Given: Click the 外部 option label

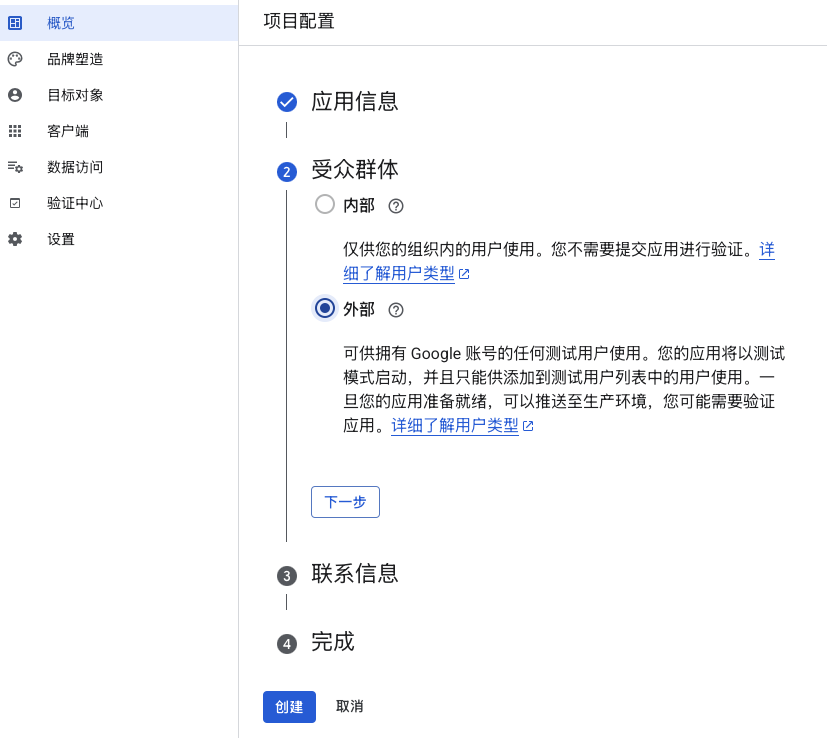Looking at the screenshot, I should click(359, 309).
